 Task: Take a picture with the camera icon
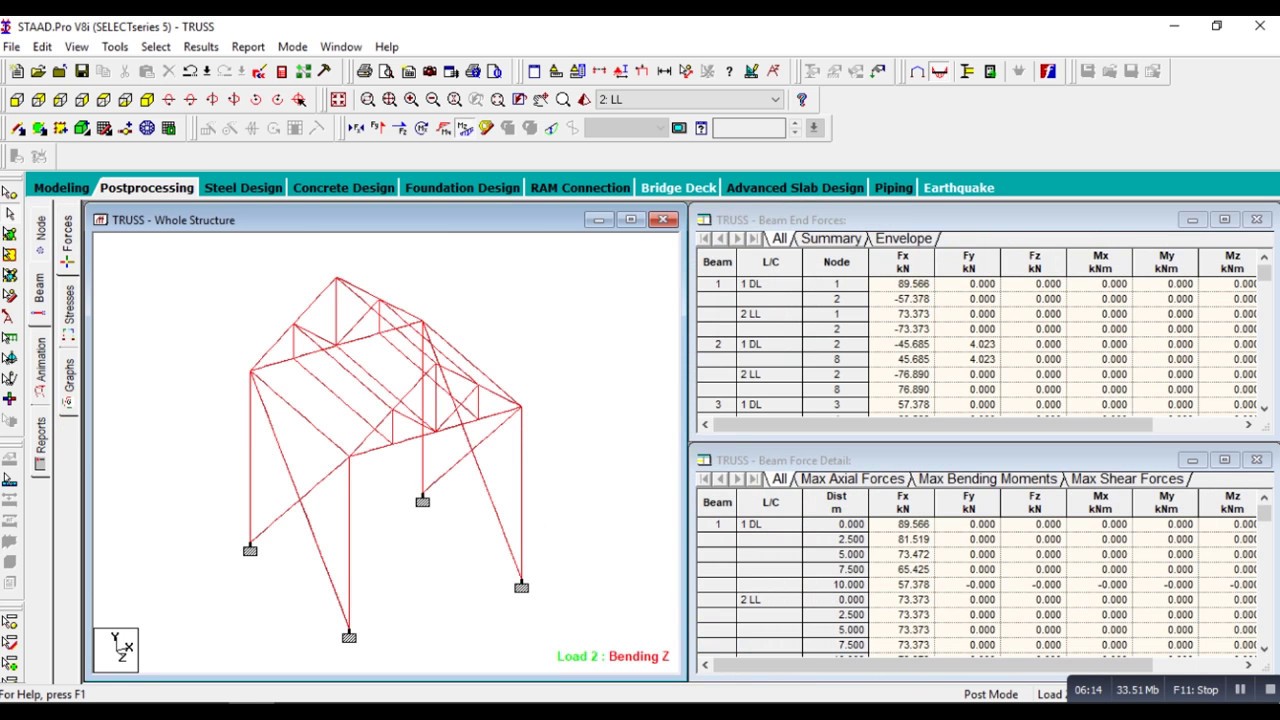click(x=430, y=71)
